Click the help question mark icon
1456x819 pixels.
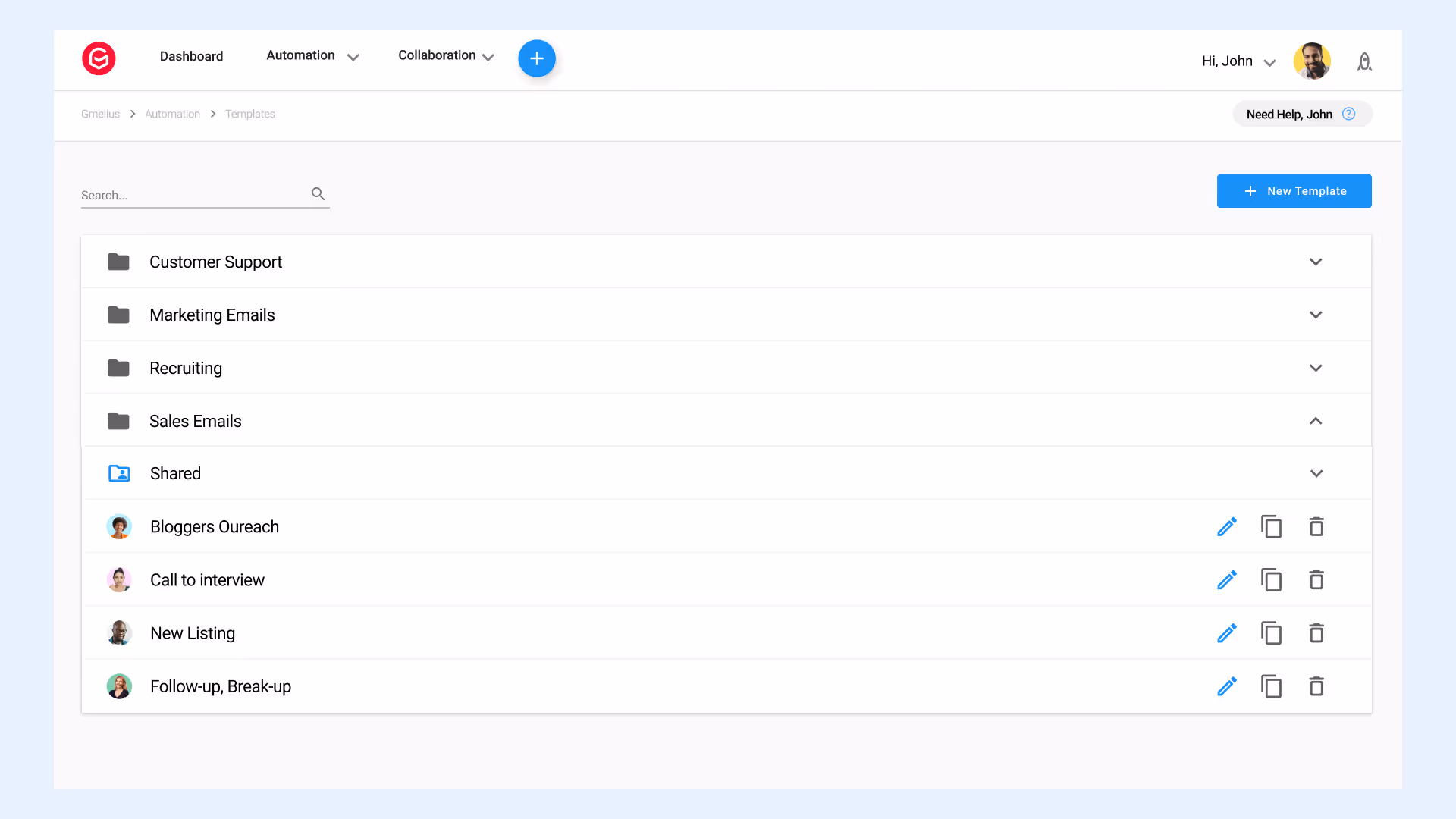pyautogui.click(x=1348, y=114)
